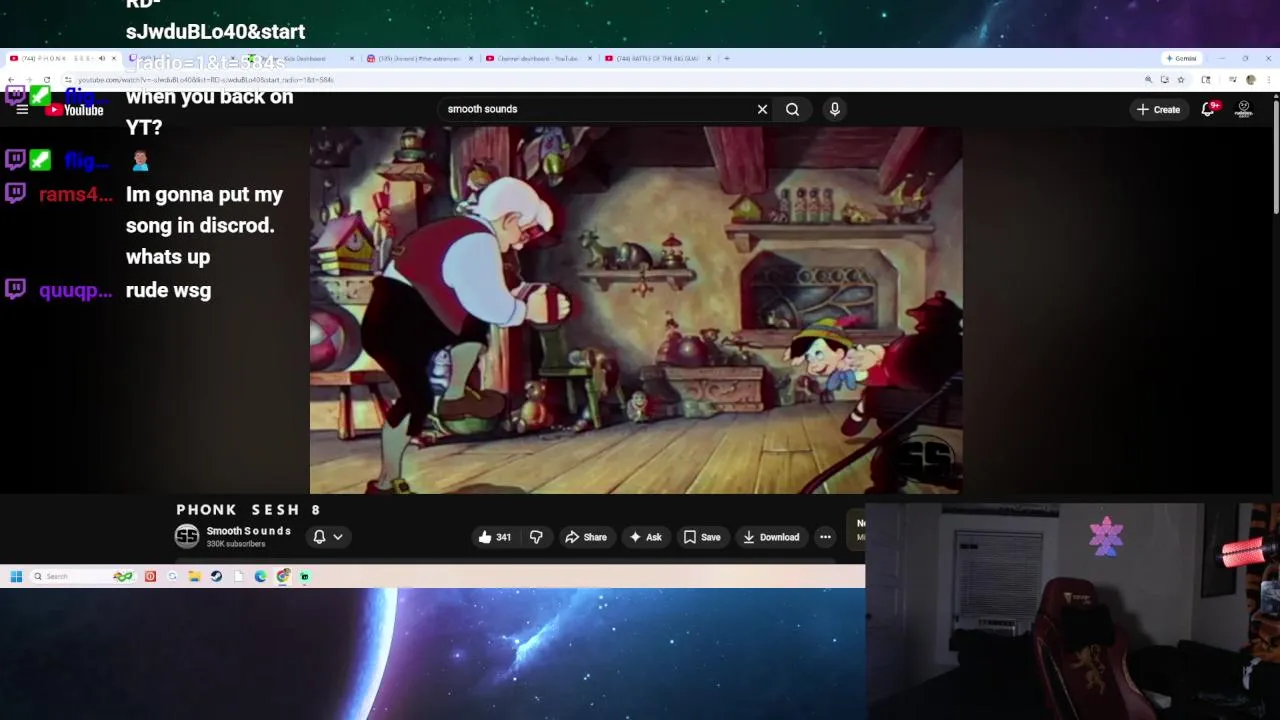Switch to the Discord browser tab
The image size is (1280, 720).
[x=418, y=58]
